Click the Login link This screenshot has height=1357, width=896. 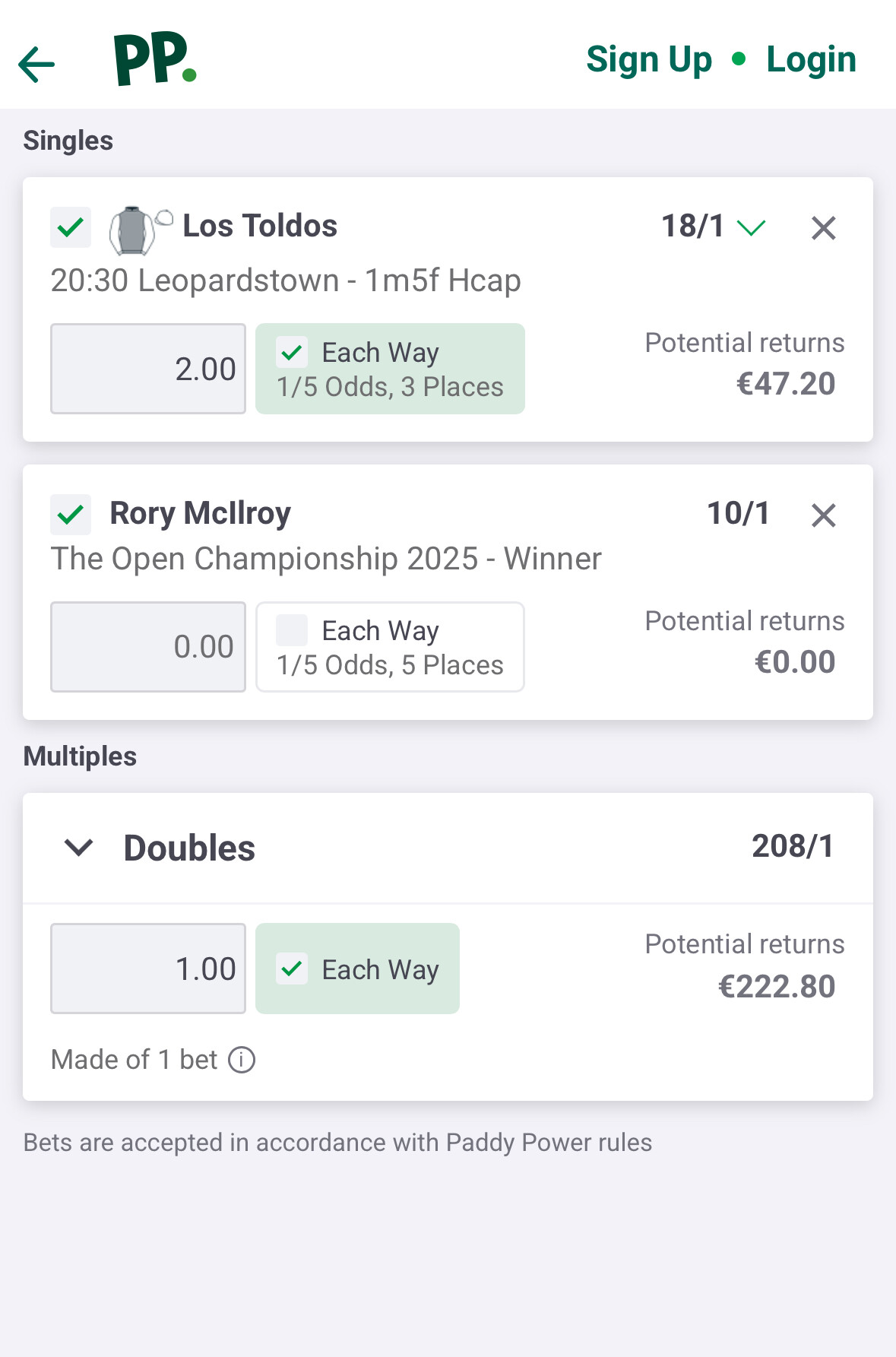811,59
